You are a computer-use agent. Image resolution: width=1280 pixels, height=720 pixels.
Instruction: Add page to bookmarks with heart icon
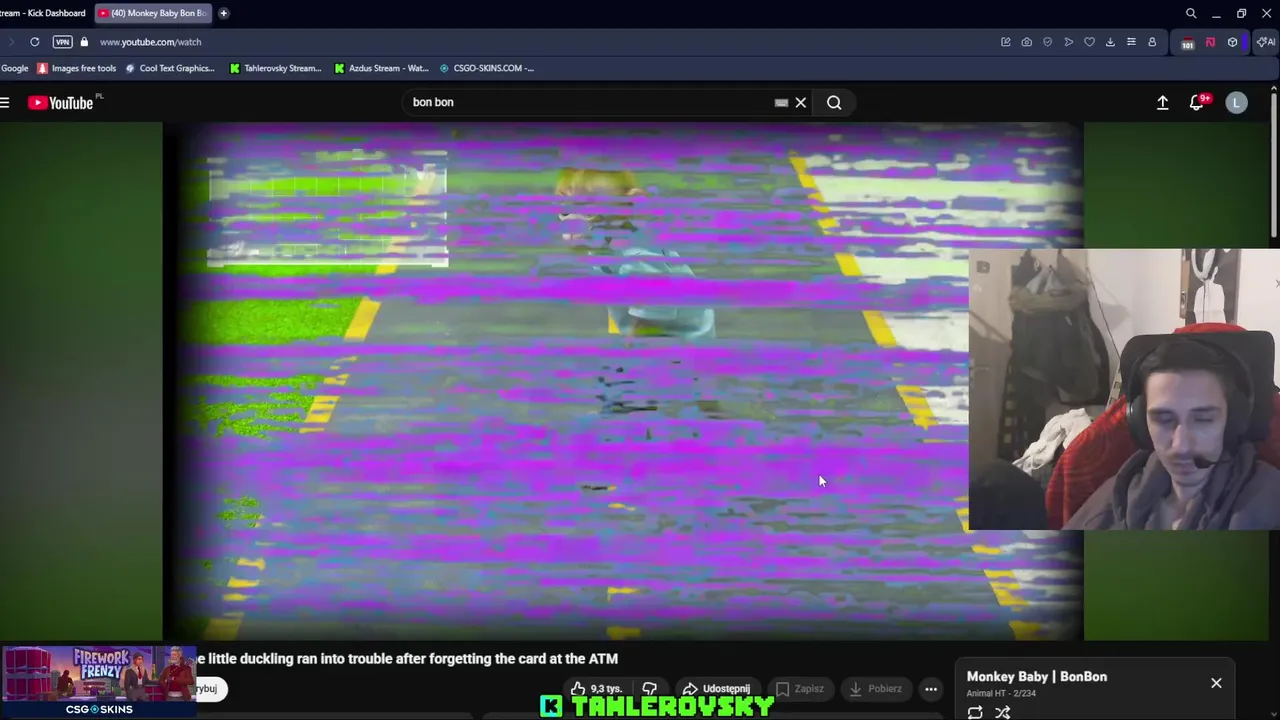tap(1089, 42)
